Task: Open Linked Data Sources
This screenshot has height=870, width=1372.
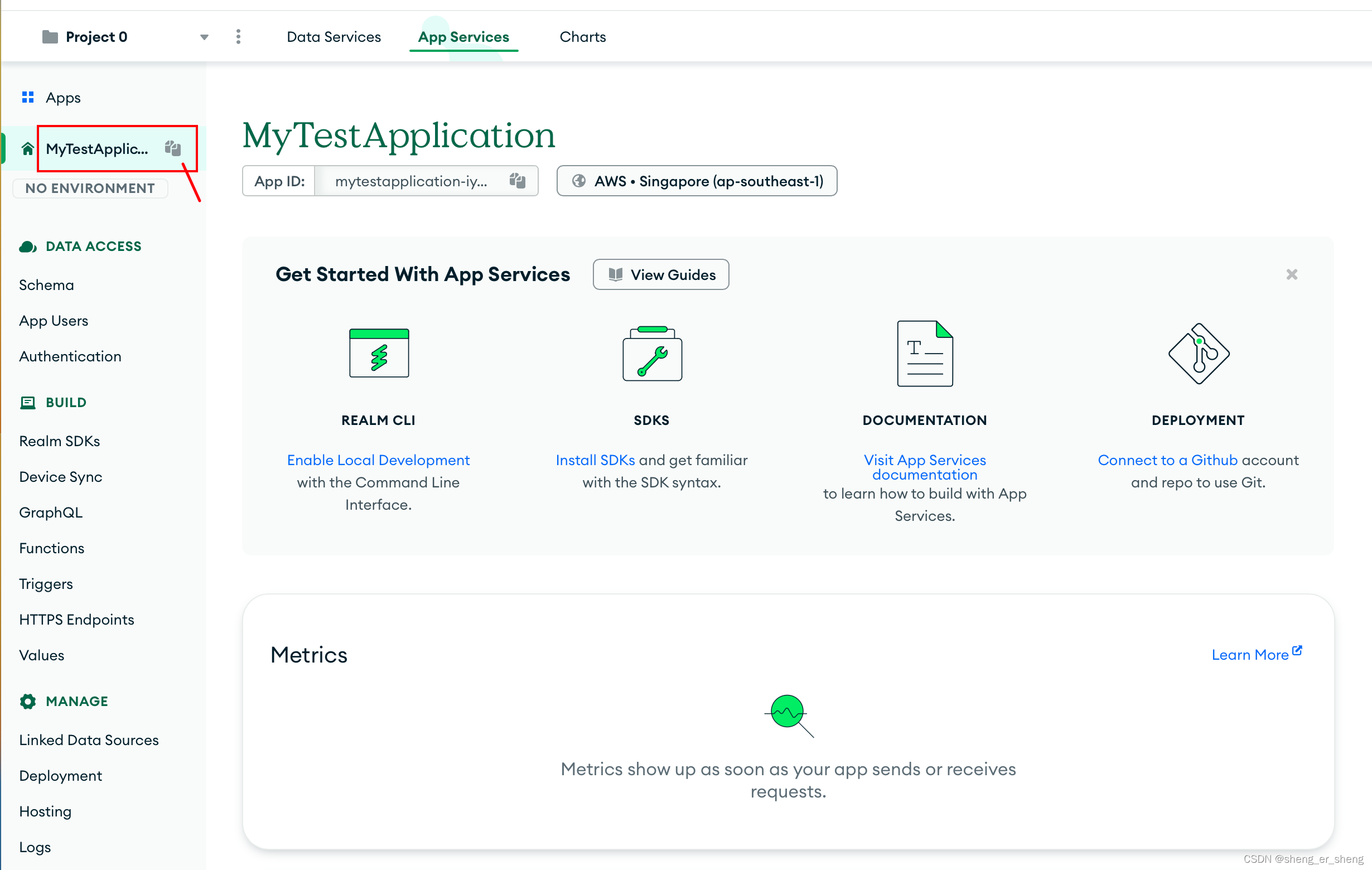Action: click(89, 740)
